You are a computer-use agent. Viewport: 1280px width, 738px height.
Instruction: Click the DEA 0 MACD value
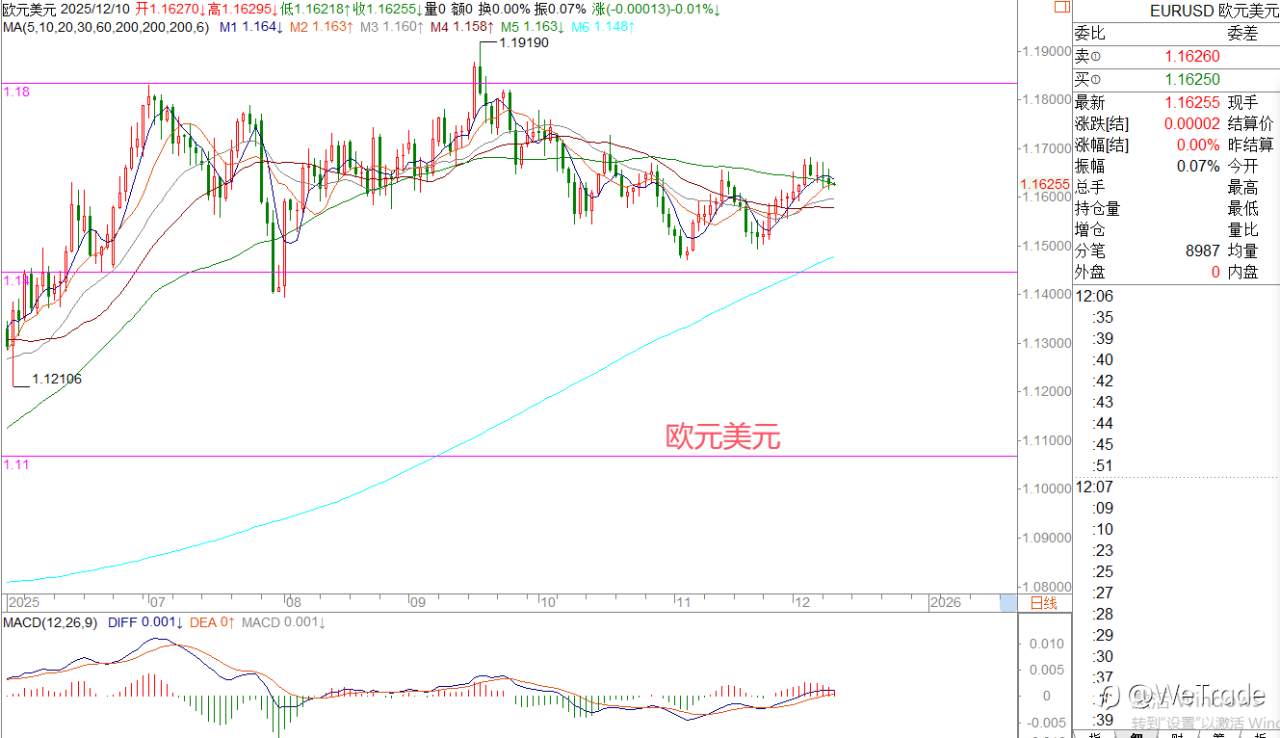click(x=211, y=623)
